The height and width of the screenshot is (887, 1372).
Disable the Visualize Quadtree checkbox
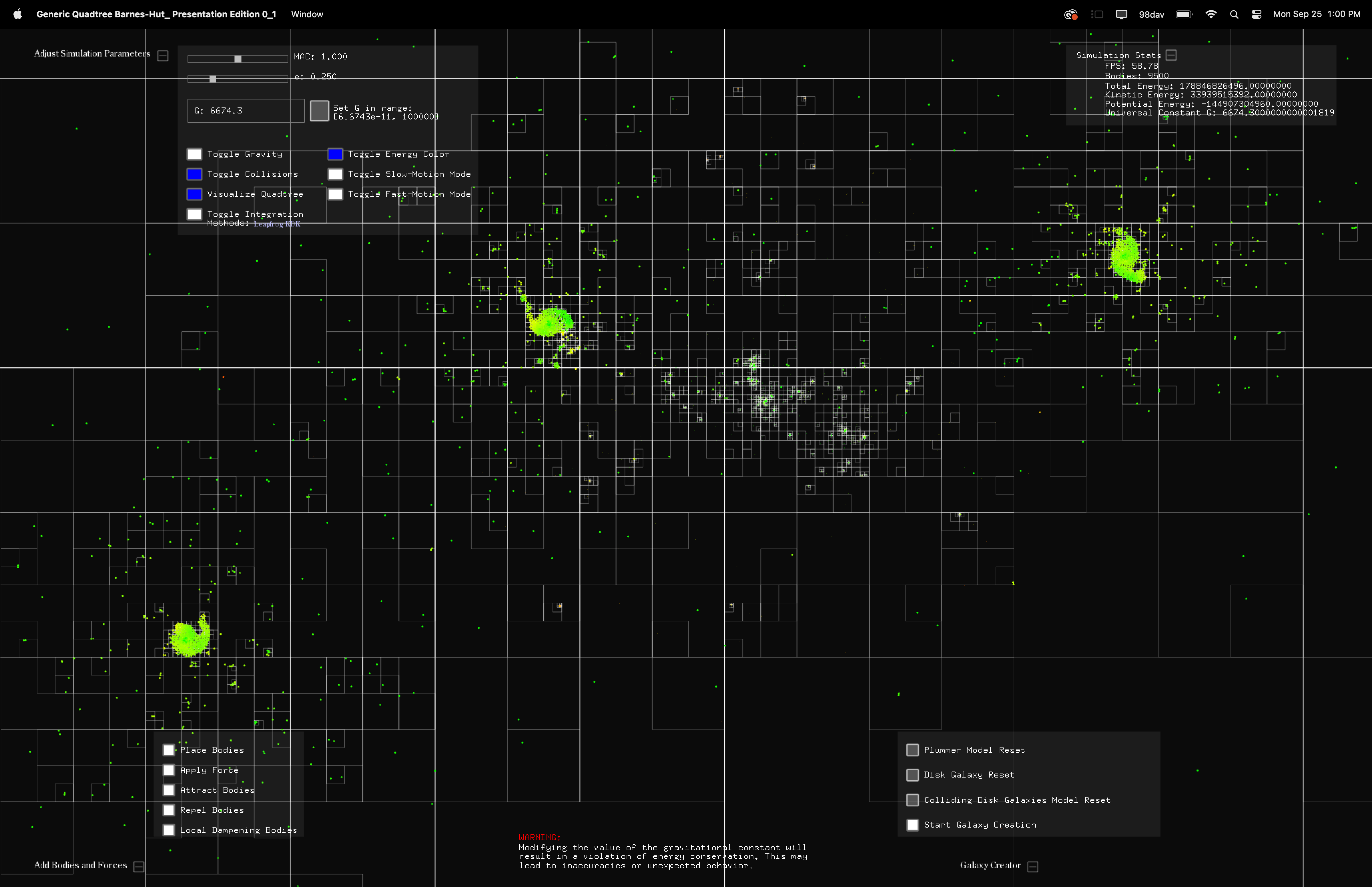[x=195, y=194]
